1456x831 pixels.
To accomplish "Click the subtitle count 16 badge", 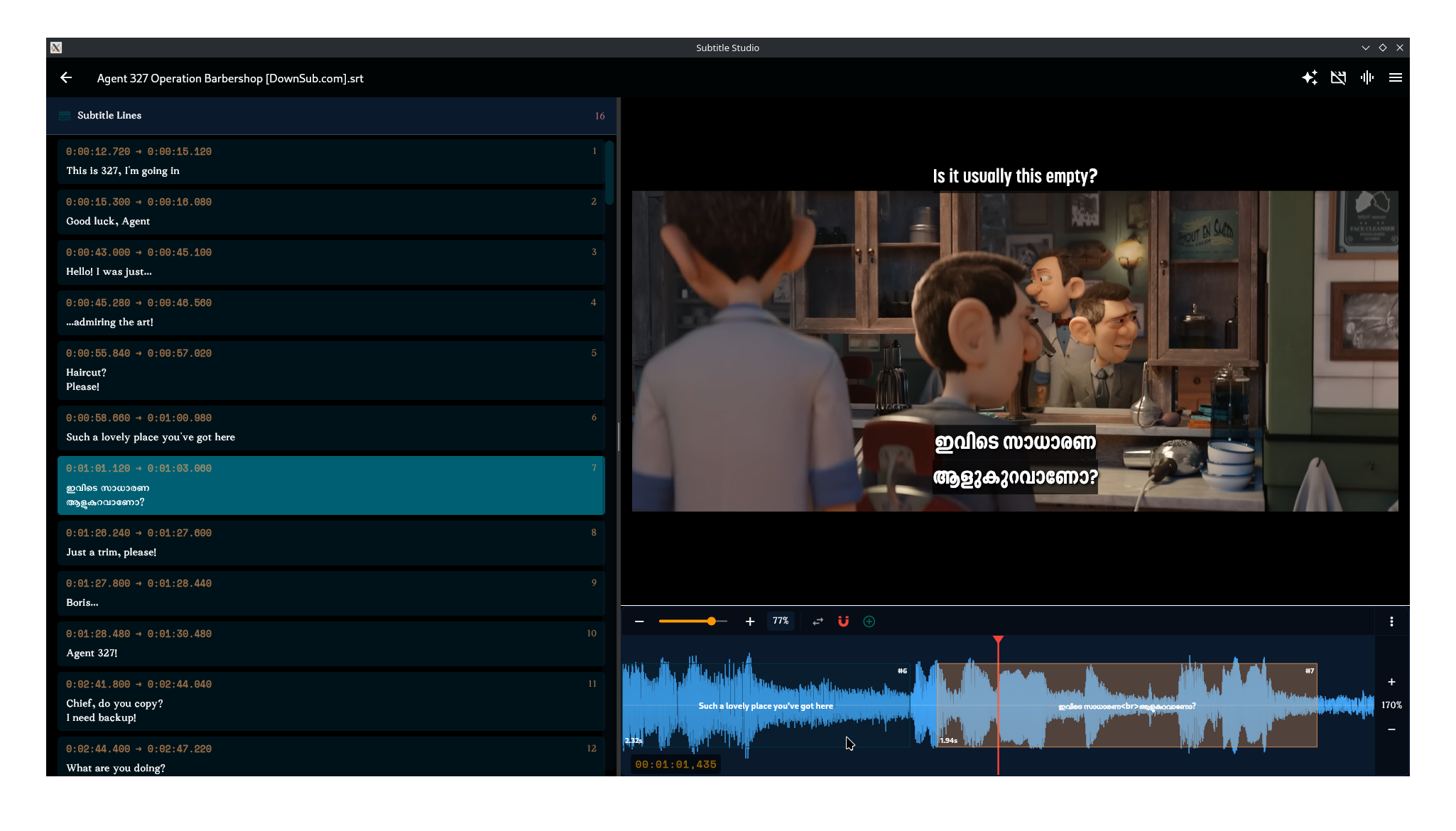I will click(600, 116).
